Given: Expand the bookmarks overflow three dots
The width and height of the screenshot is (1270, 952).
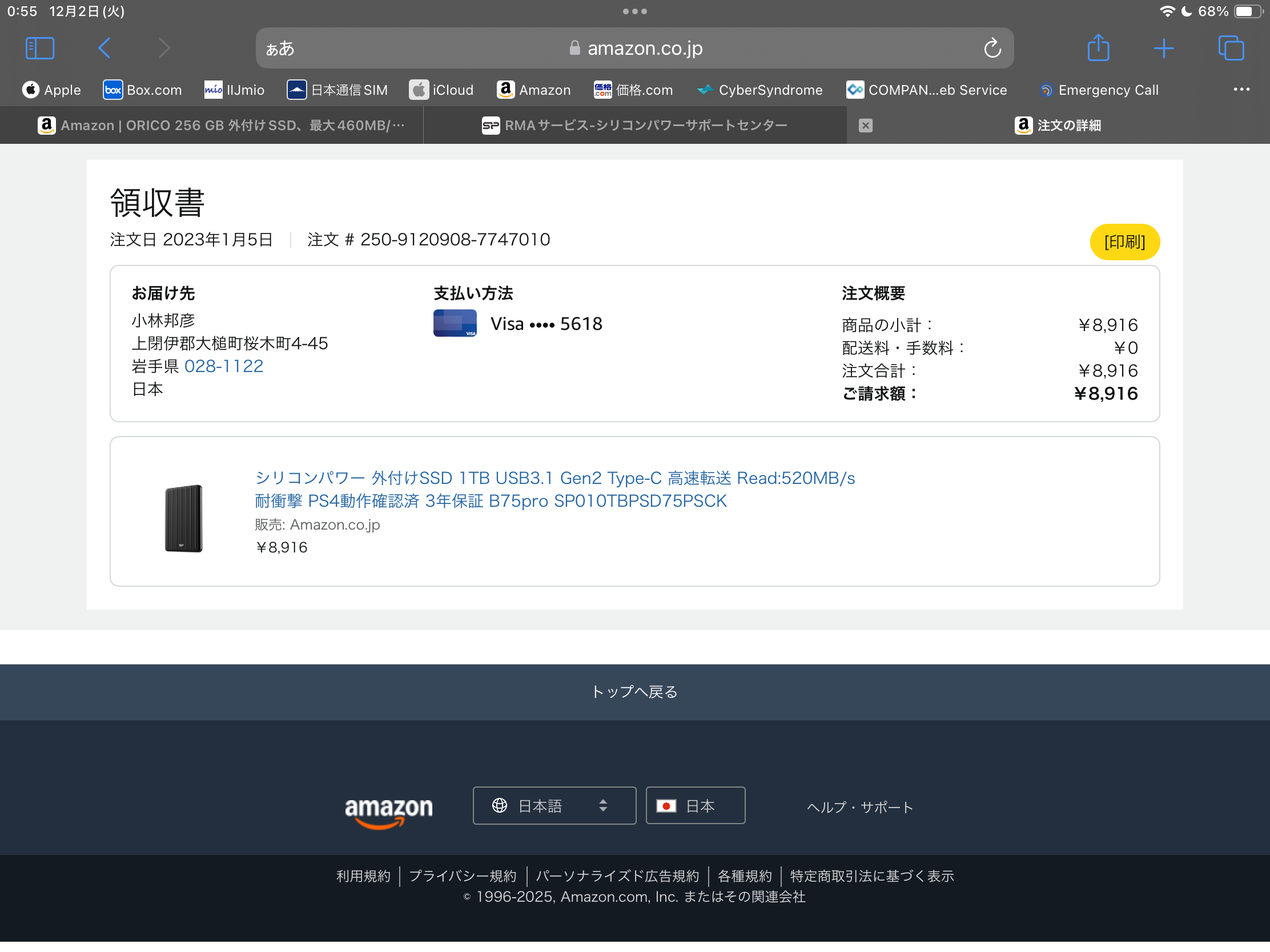Looking at the screenshot, I should [1241, 90].
